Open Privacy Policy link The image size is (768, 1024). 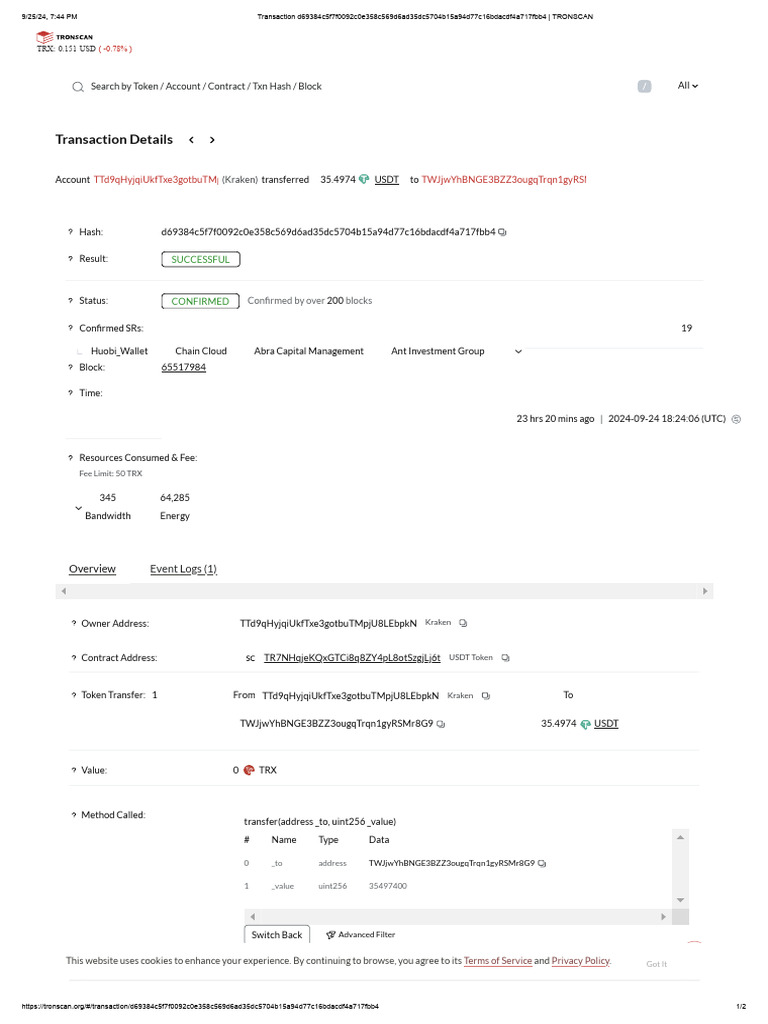[581, 961]
